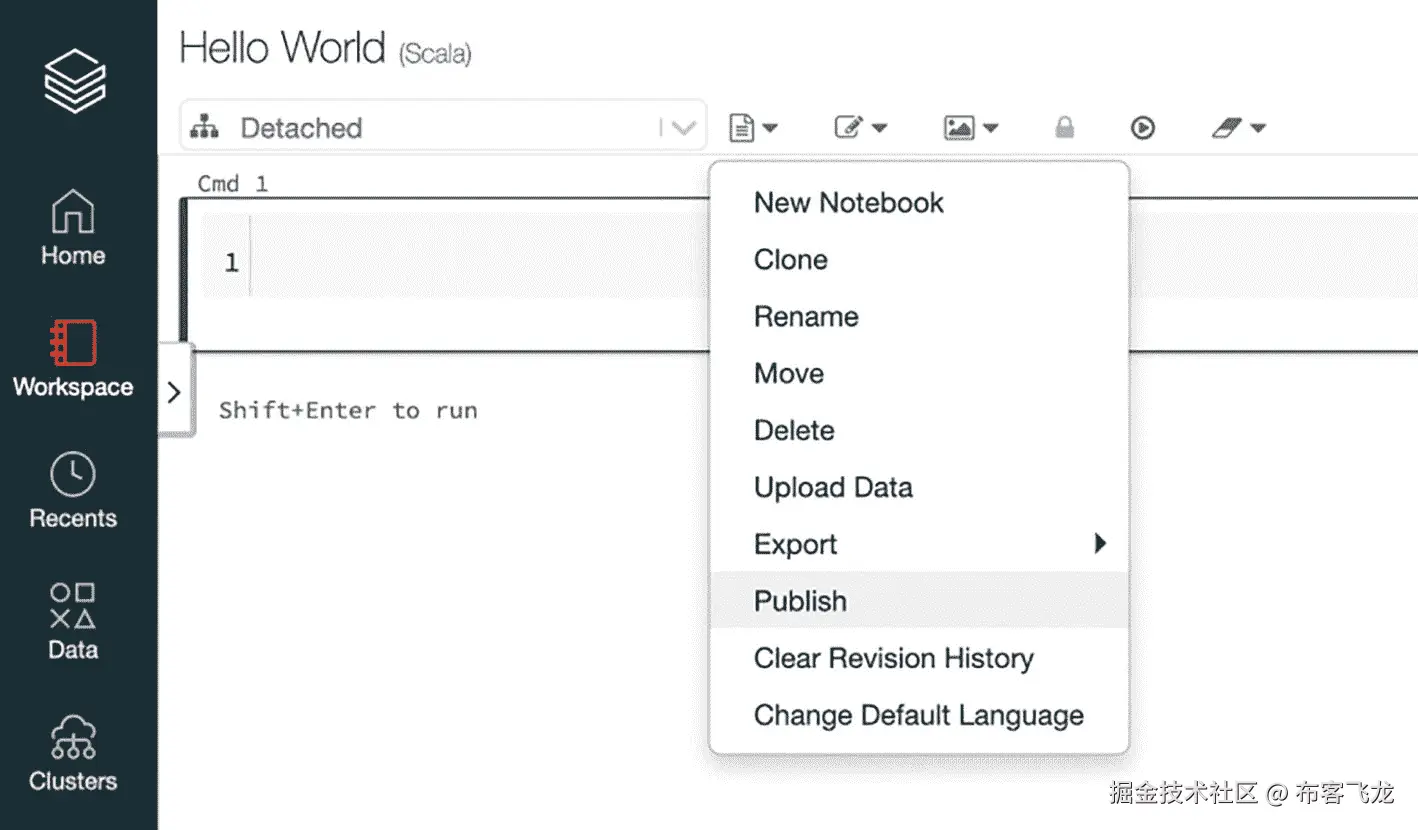
Task: Select Clone in the file menu
Action: point(791,260)
